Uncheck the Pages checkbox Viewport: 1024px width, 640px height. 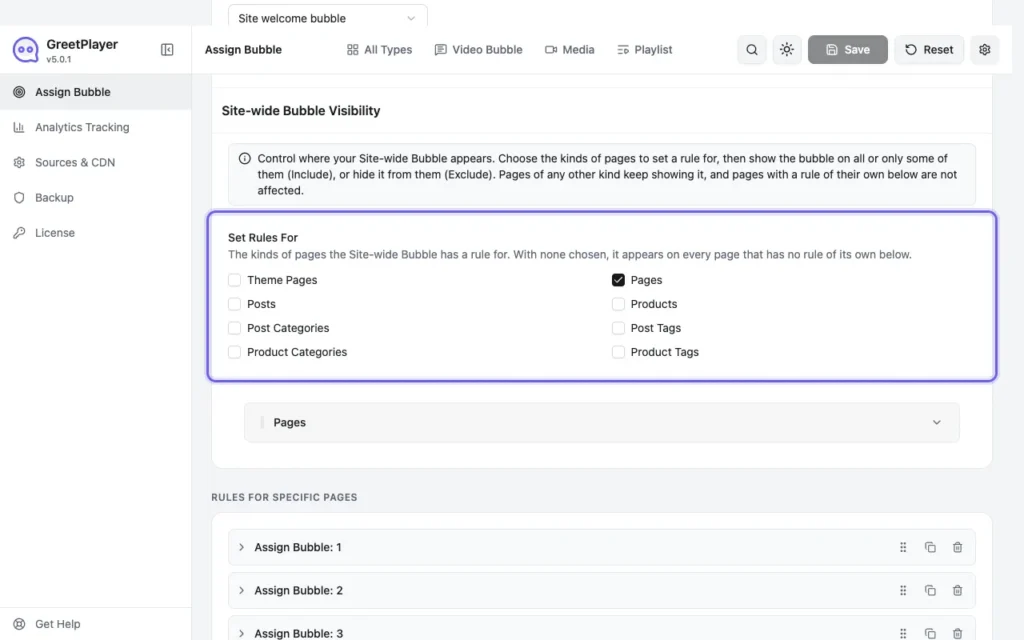click(x=618, y=280)
